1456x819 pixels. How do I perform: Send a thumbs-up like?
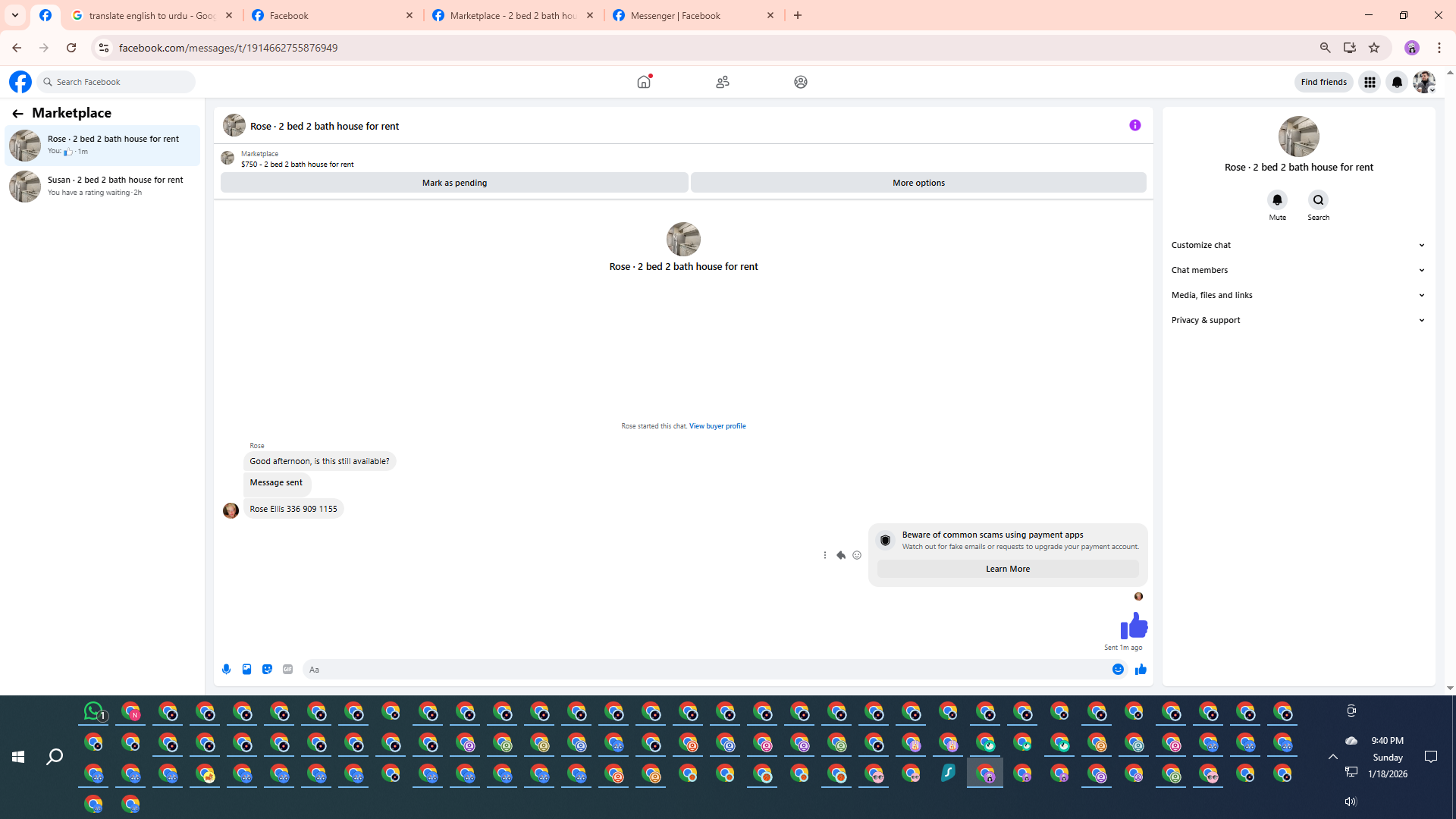(x=1141, y=669)
